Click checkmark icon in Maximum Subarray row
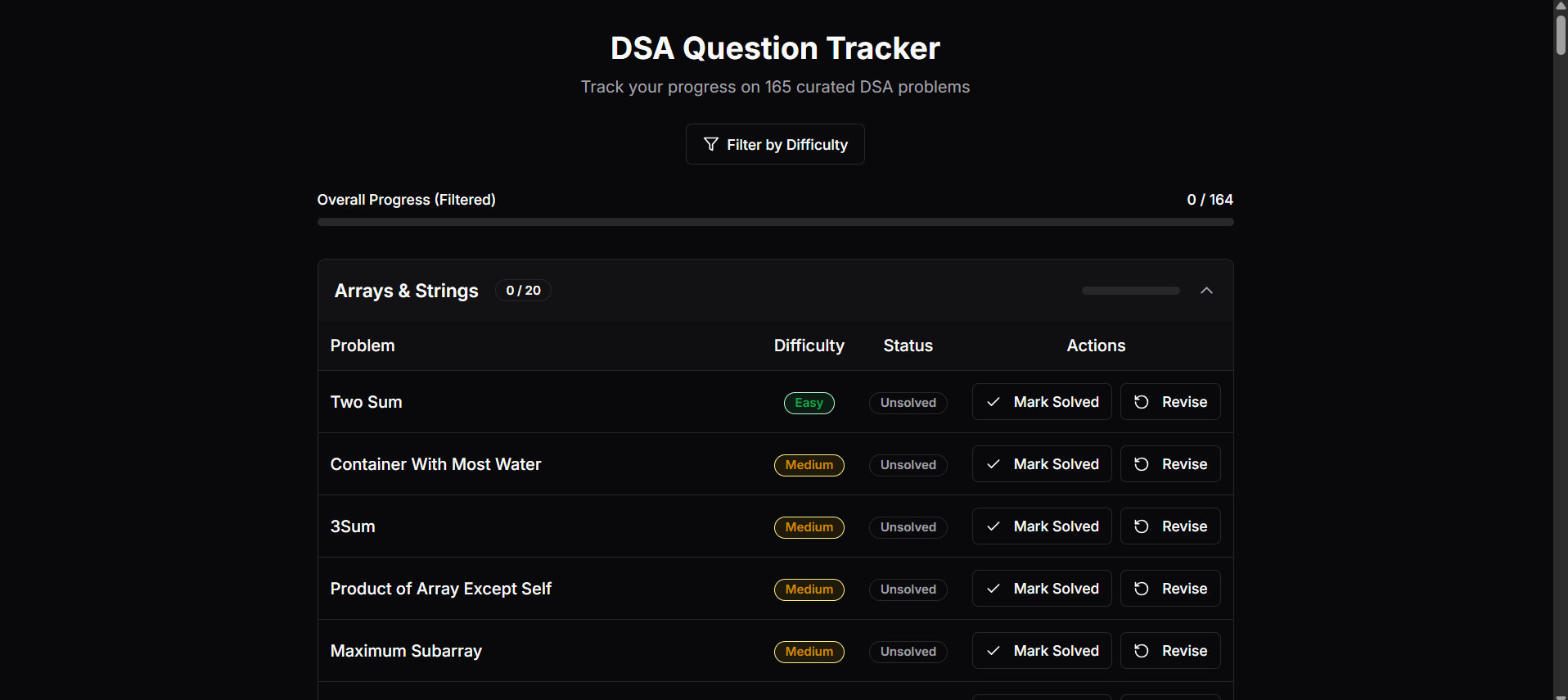 [x=993, y=651]
